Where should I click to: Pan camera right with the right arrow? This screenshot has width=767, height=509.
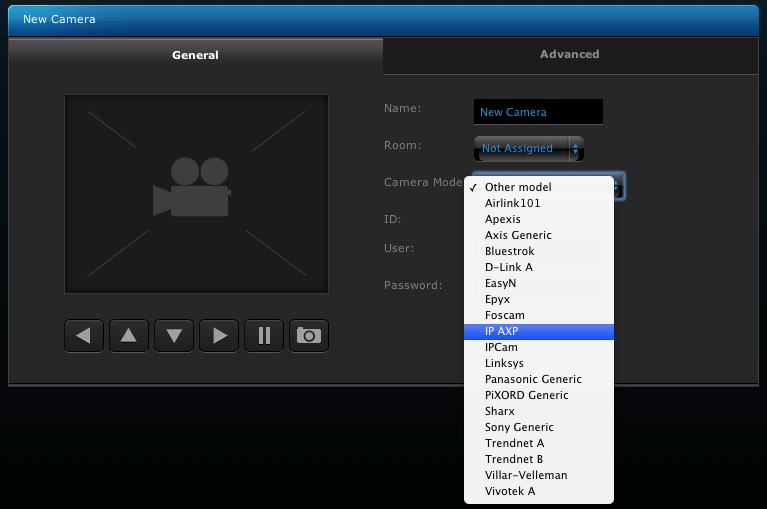pyautogui.click(x=219, y=336)
